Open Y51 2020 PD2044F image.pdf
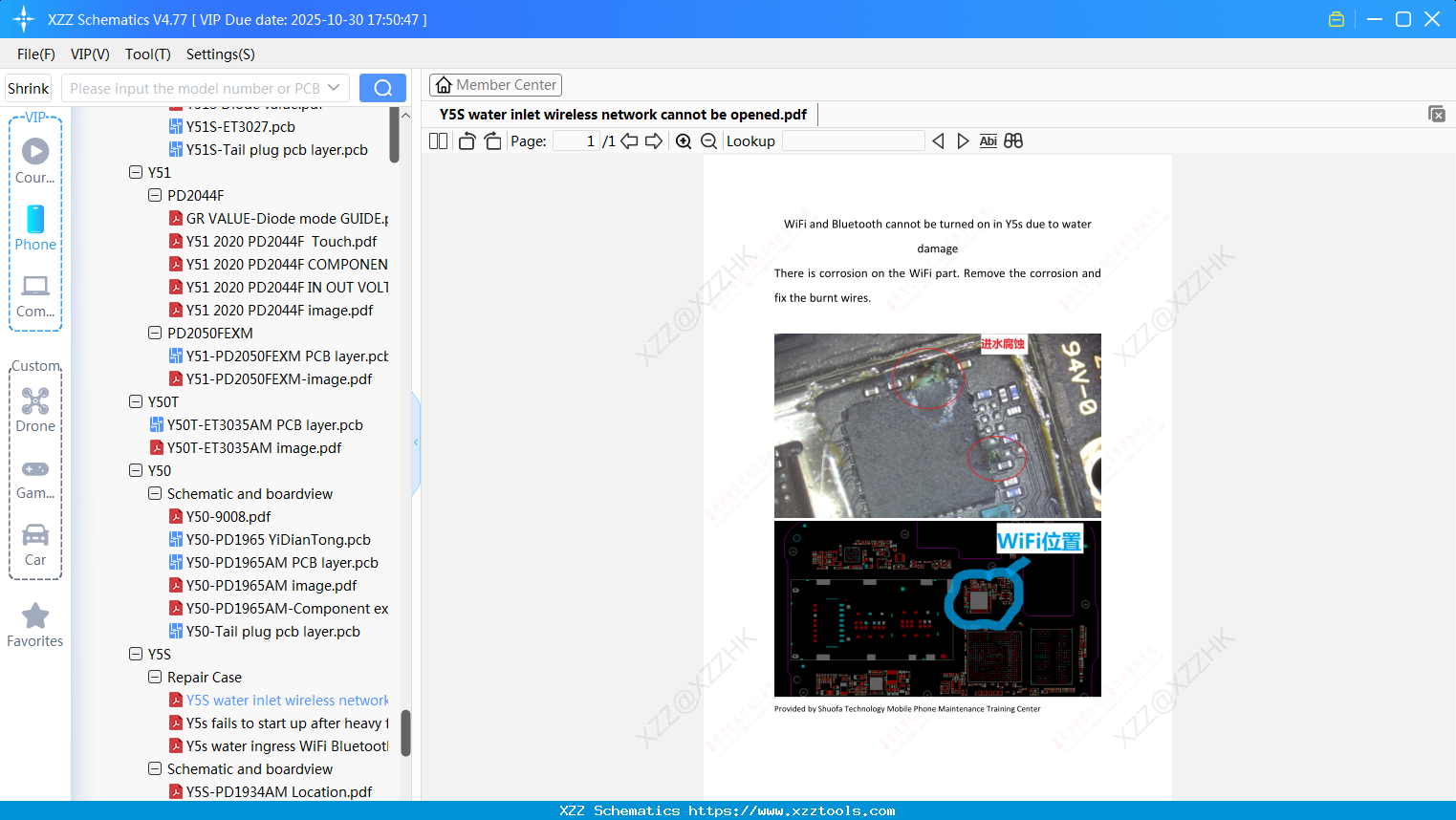This screenshot has width=1456, height=820. [x=279, y=310]
